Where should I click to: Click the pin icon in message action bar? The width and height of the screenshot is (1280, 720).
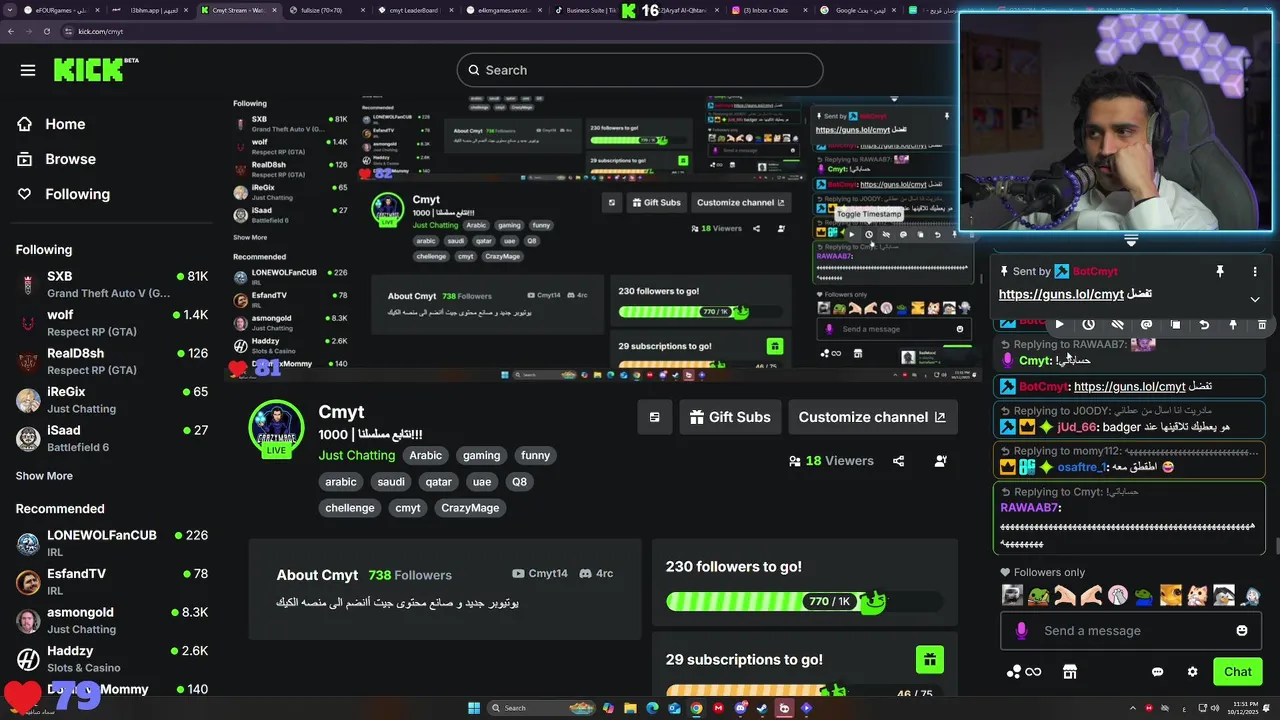pyautogui.click(x=1233, y=324)
